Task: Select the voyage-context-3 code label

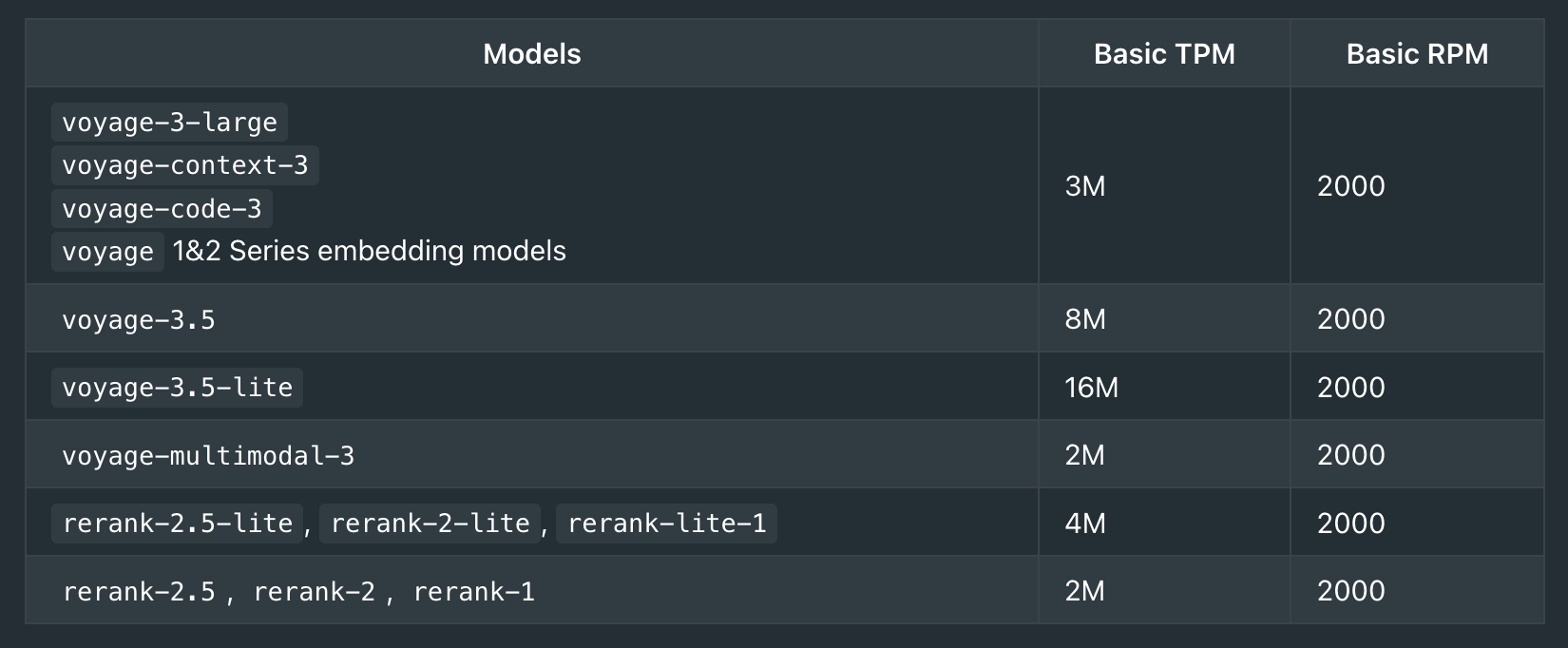Action: coord(185,165)
